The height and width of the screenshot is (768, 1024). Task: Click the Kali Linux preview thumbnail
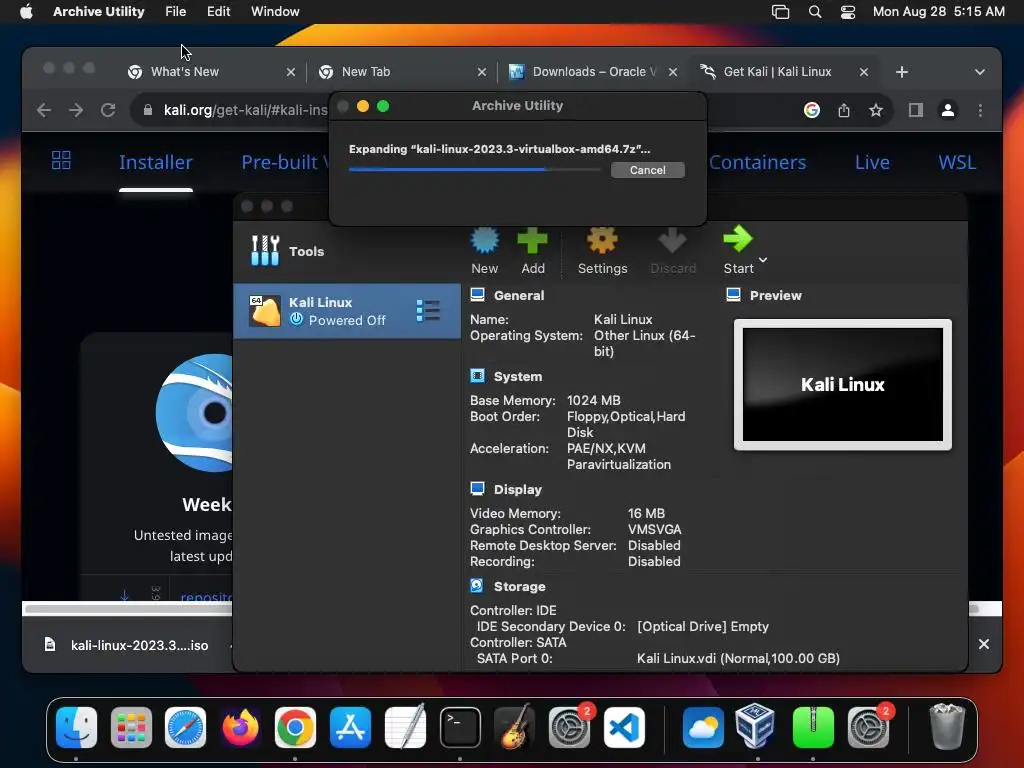[842, 385]
